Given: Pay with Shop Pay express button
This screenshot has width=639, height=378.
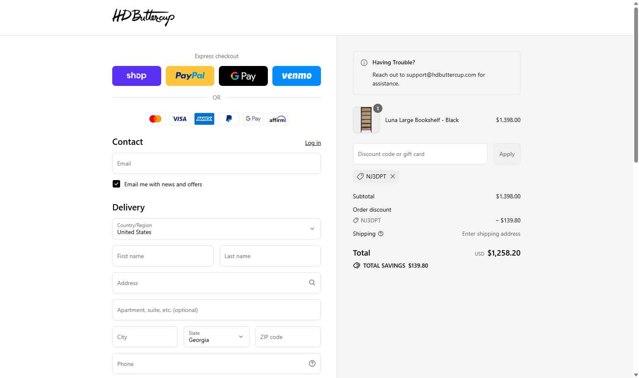Looking at the screenshot, I should click(x=137, y=76).
